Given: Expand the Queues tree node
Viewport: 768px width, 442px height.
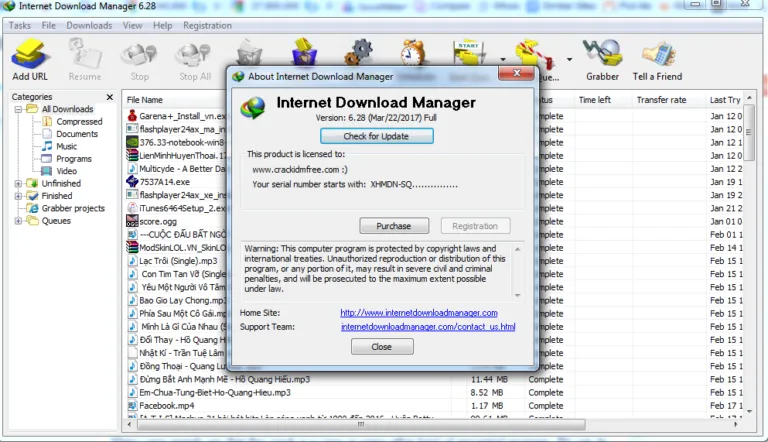Looking at the screenshot, I should point(18,221).
